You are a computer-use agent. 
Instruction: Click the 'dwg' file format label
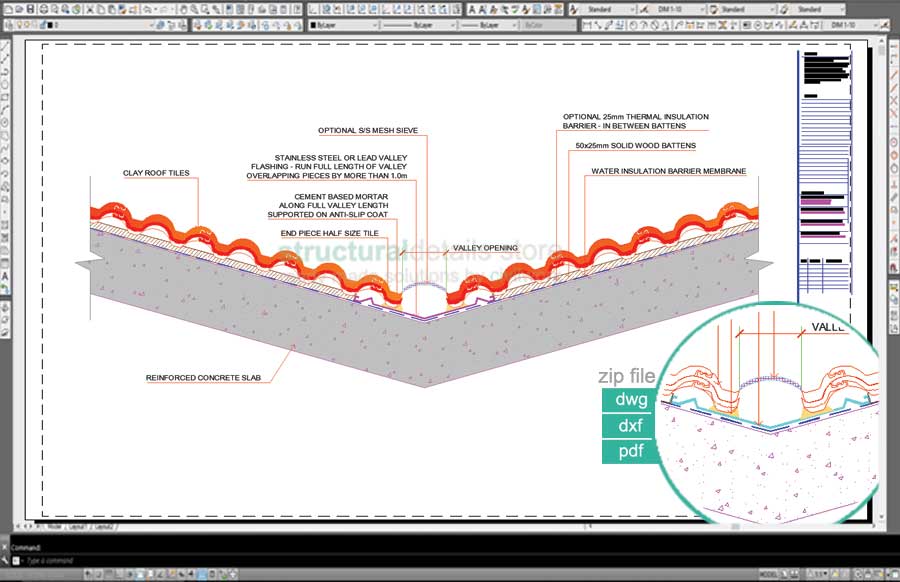tap(629, 400)
